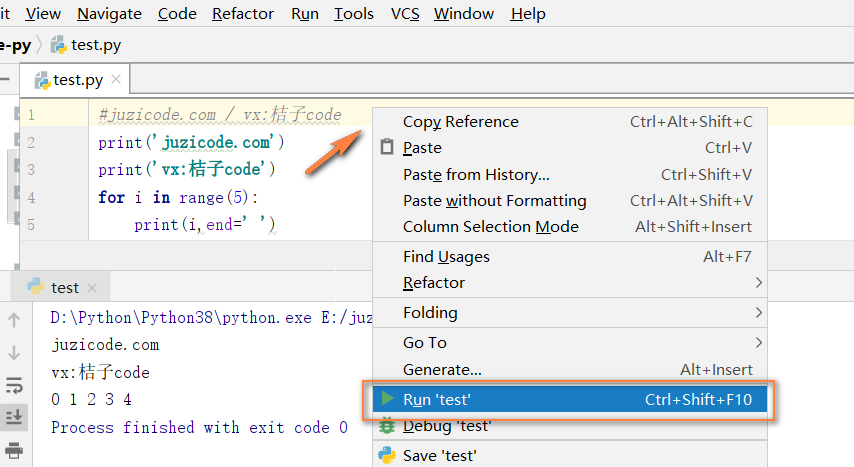Choose Paste from context menu
Image resolution: width=854 pixels, height=467 pixels.
coord(570,148)
